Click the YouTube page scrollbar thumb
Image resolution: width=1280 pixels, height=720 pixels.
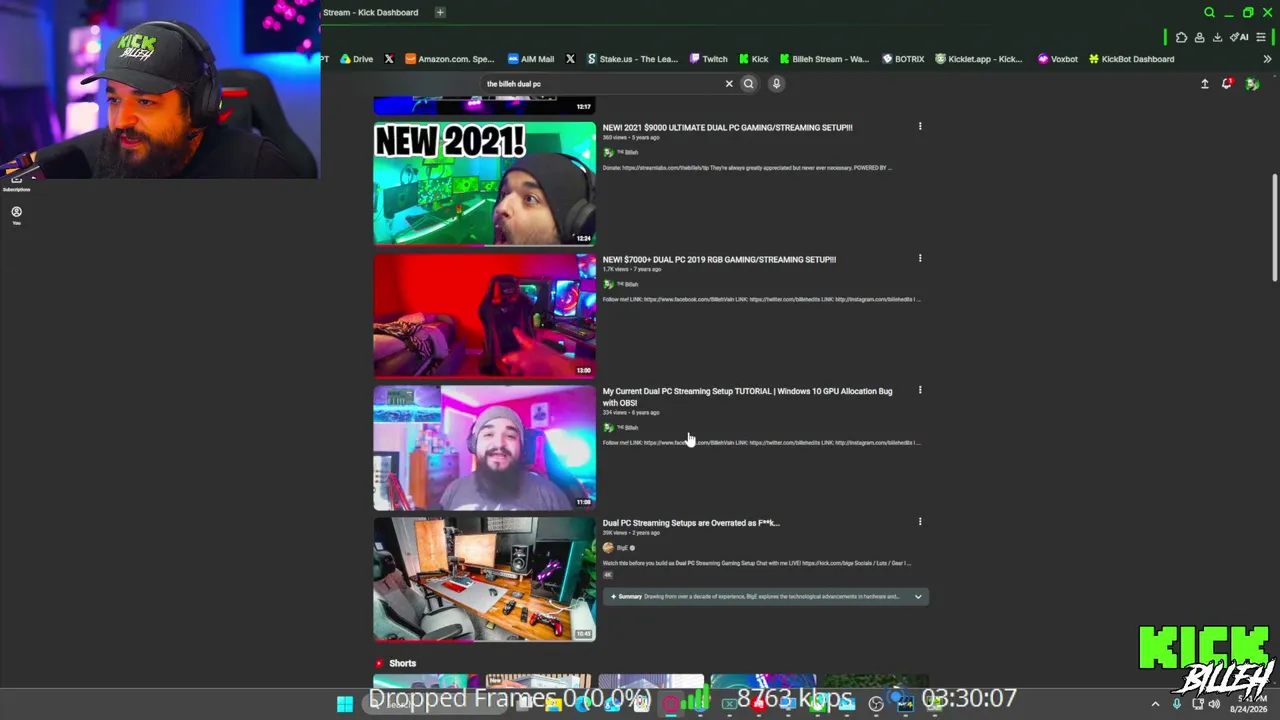(1274, 228)
